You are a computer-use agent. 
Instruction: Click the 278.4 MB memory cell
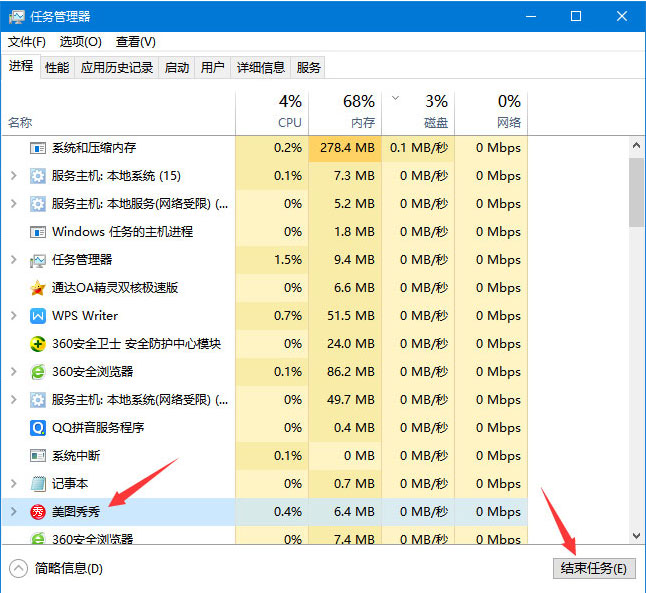coord(345,148)
